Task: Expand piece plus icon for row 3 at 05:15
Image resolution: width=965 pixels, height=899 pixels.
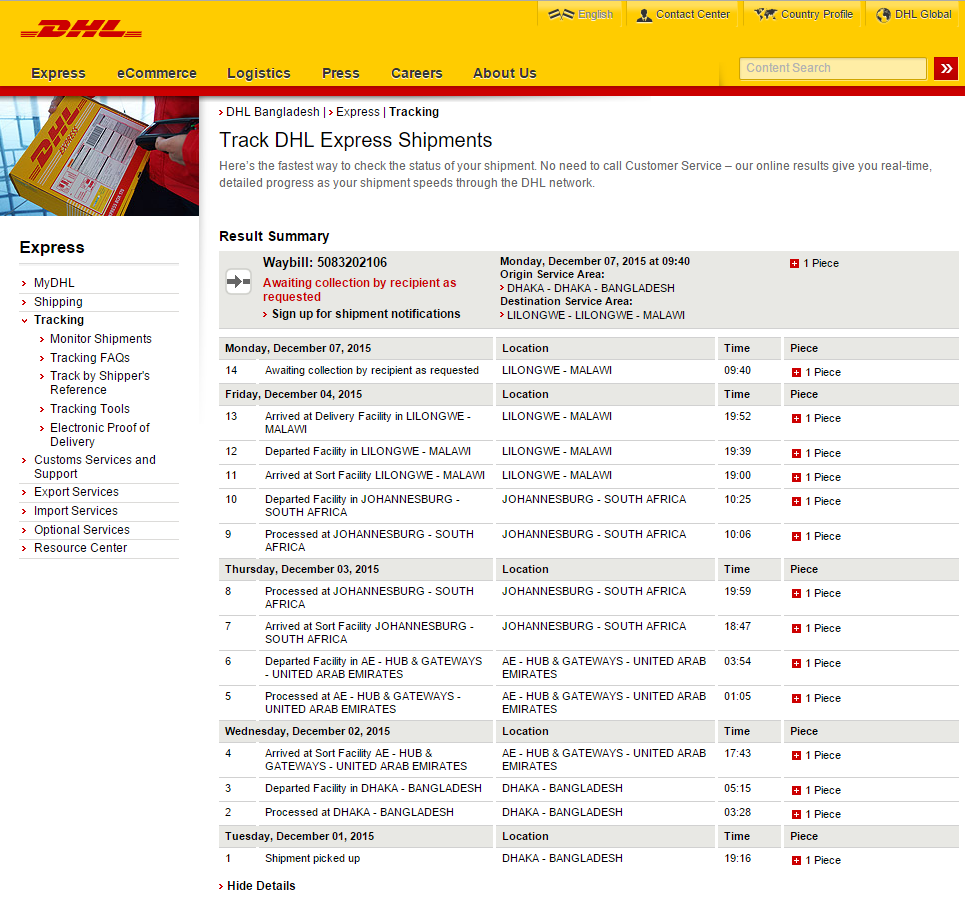Action: pyautogui.click(x=796, y=790)
